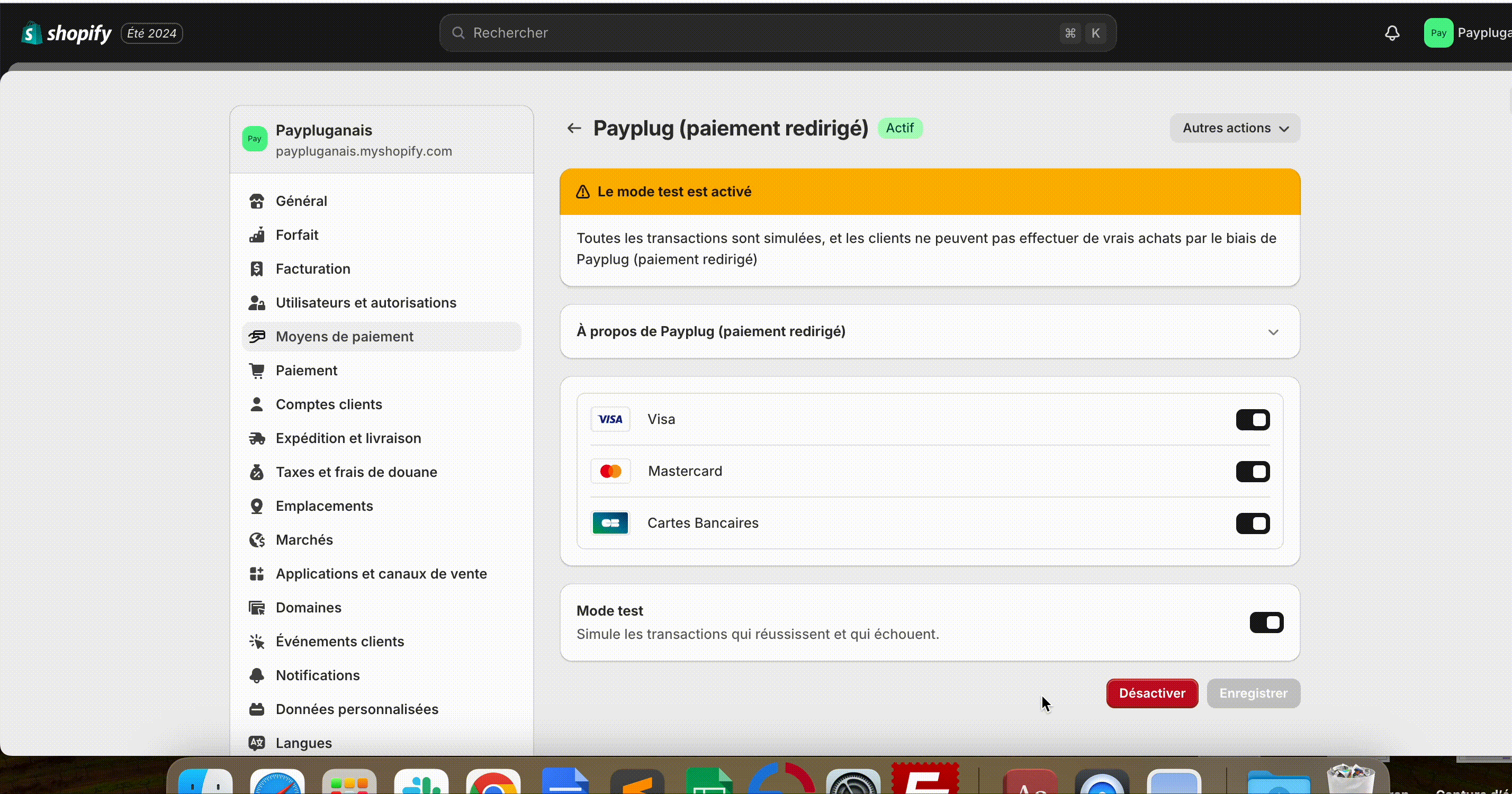This screenshot has height=794, width=1512.
Task: Toggle off the Visa payment method
Action: tap(1253, 420)
